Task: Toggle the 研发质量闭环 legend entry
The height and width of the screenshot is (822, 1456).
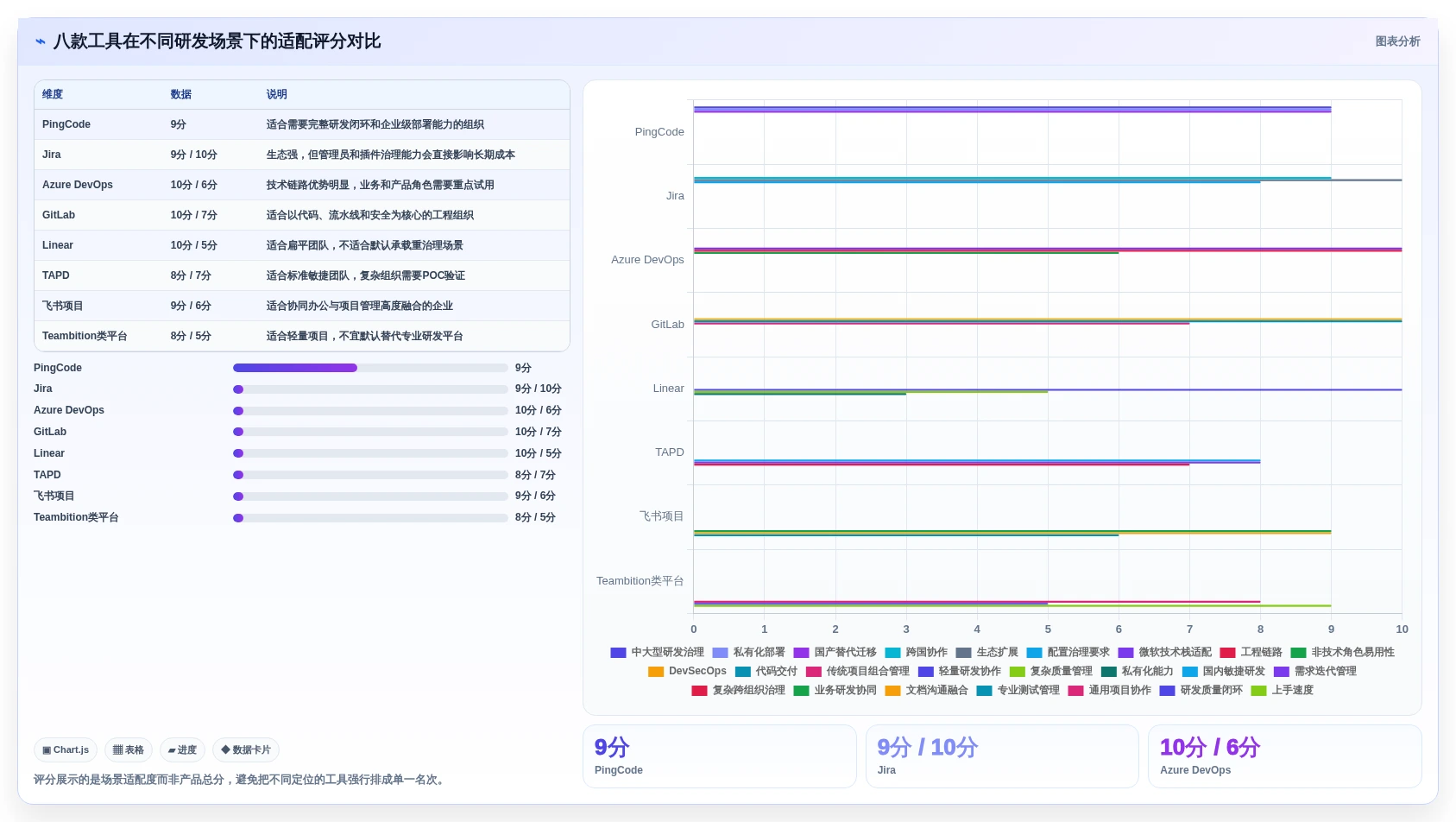Action: tap(1201, 691)
